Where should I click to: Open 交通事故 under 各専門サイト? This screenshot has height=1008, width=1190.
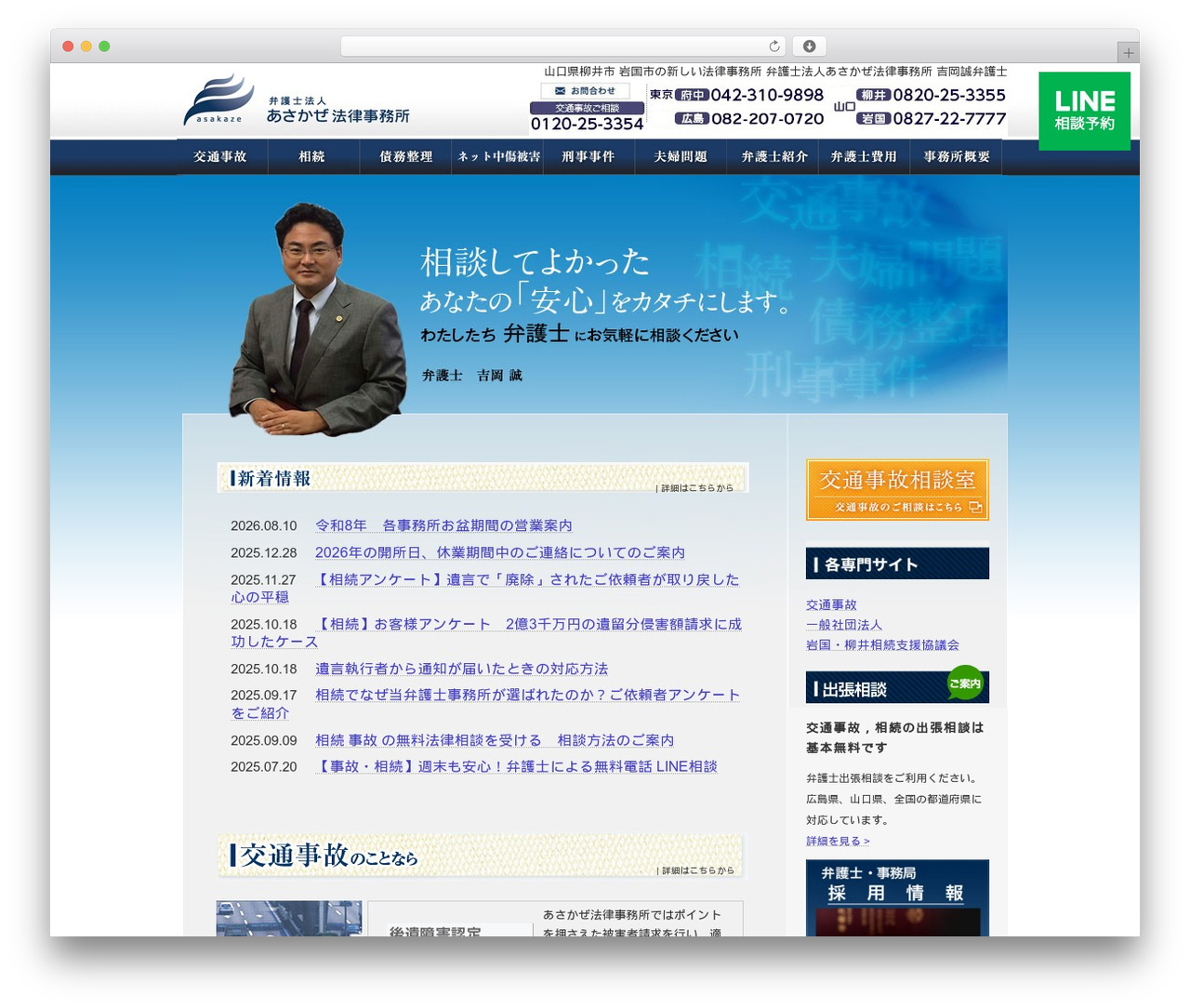click(x=831, y=604)
